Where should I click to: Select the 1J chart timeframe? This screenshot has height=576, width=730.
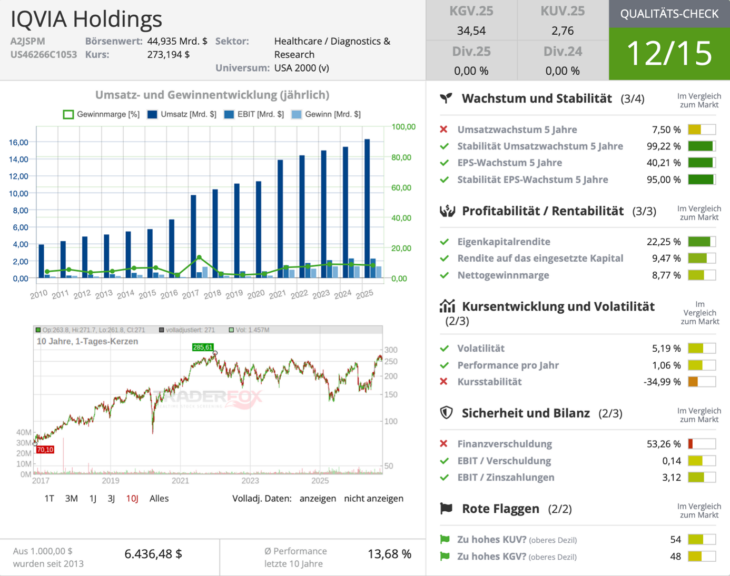coord(93,498)
